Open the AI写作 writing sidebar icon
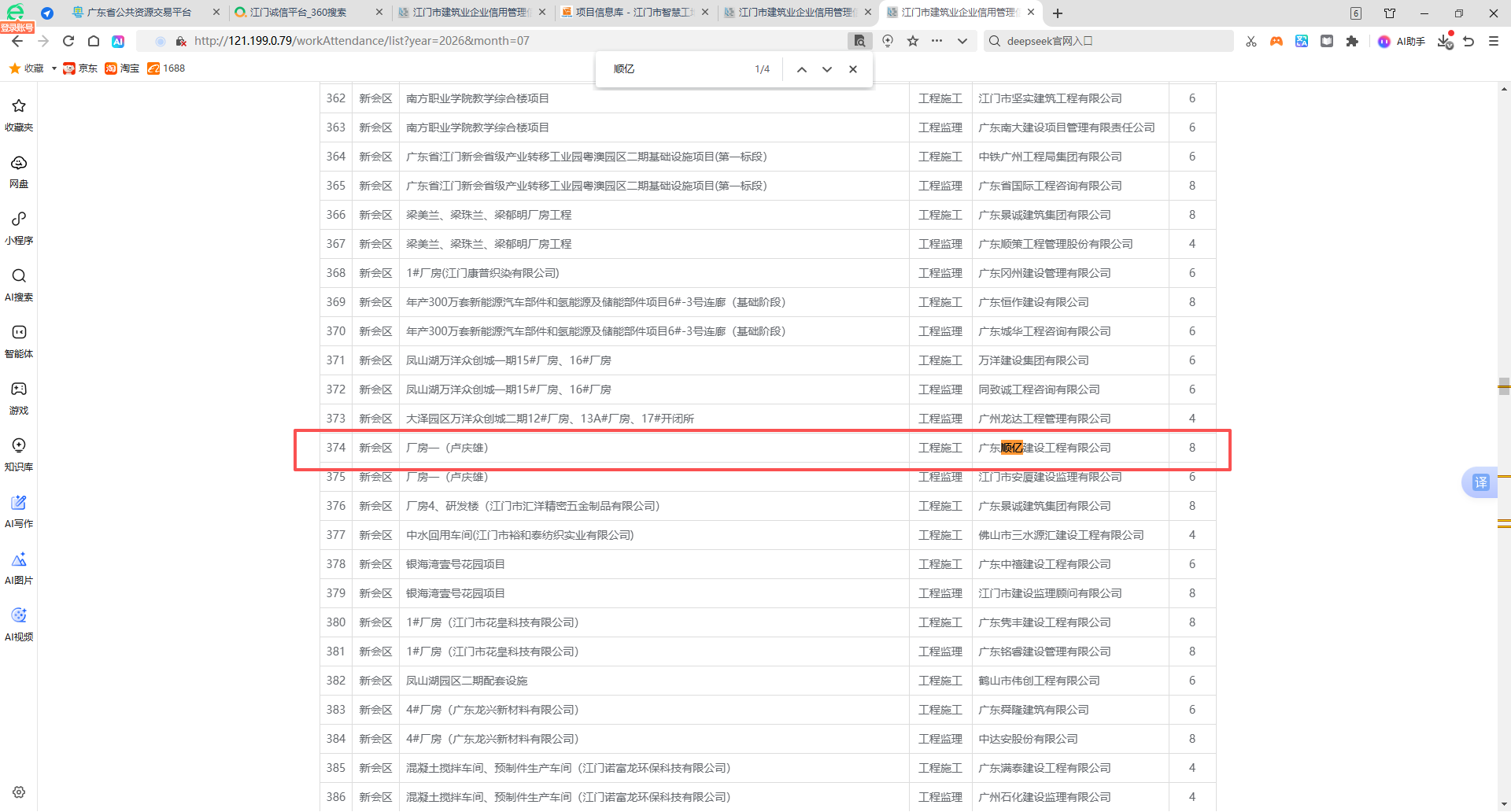 [19, 511]
